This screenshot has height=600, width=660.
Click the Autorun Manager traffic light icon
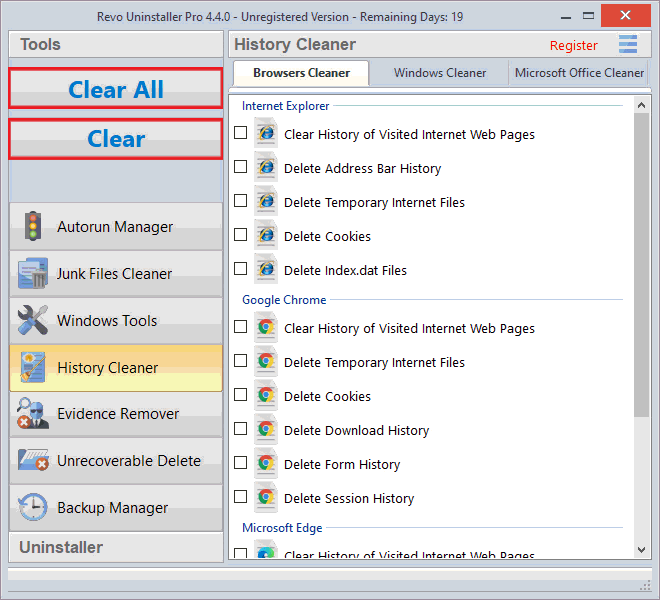(x=33, y=226)
